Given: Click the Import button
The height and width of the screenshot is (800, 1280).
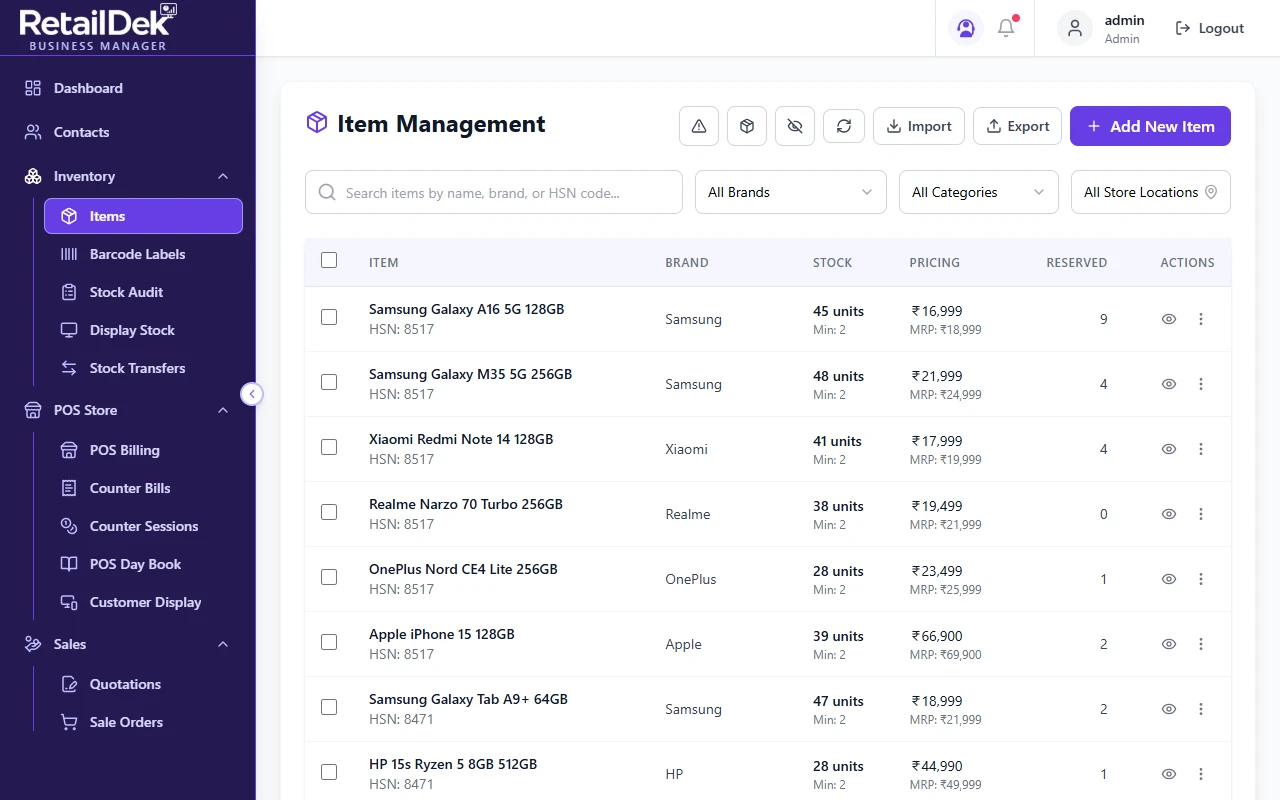Looking at the screenshot, I should (919, 126).
